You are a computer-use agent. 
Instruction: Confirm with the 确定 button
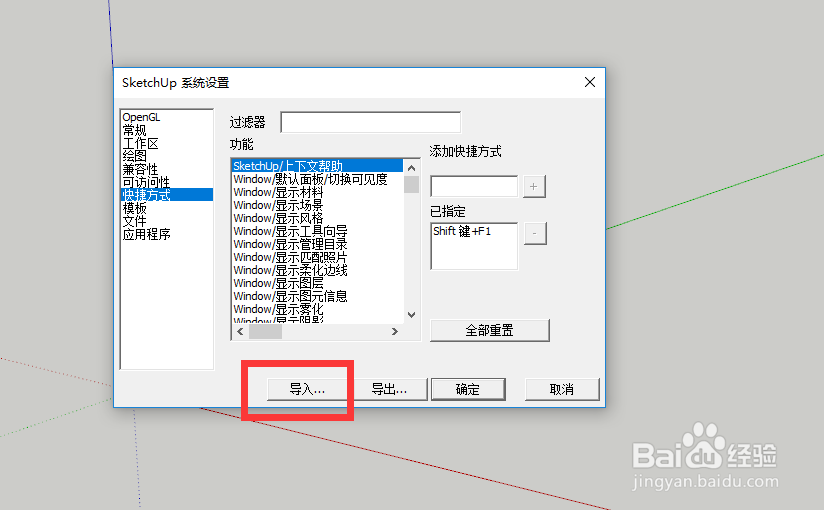pos(468,390)
